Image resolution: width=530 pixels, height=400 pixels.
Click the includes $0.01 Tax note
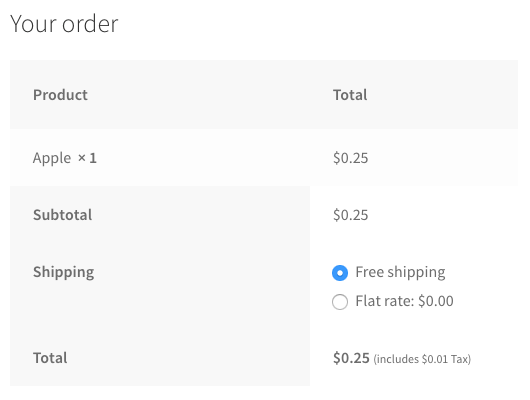[x=422, y=359]
